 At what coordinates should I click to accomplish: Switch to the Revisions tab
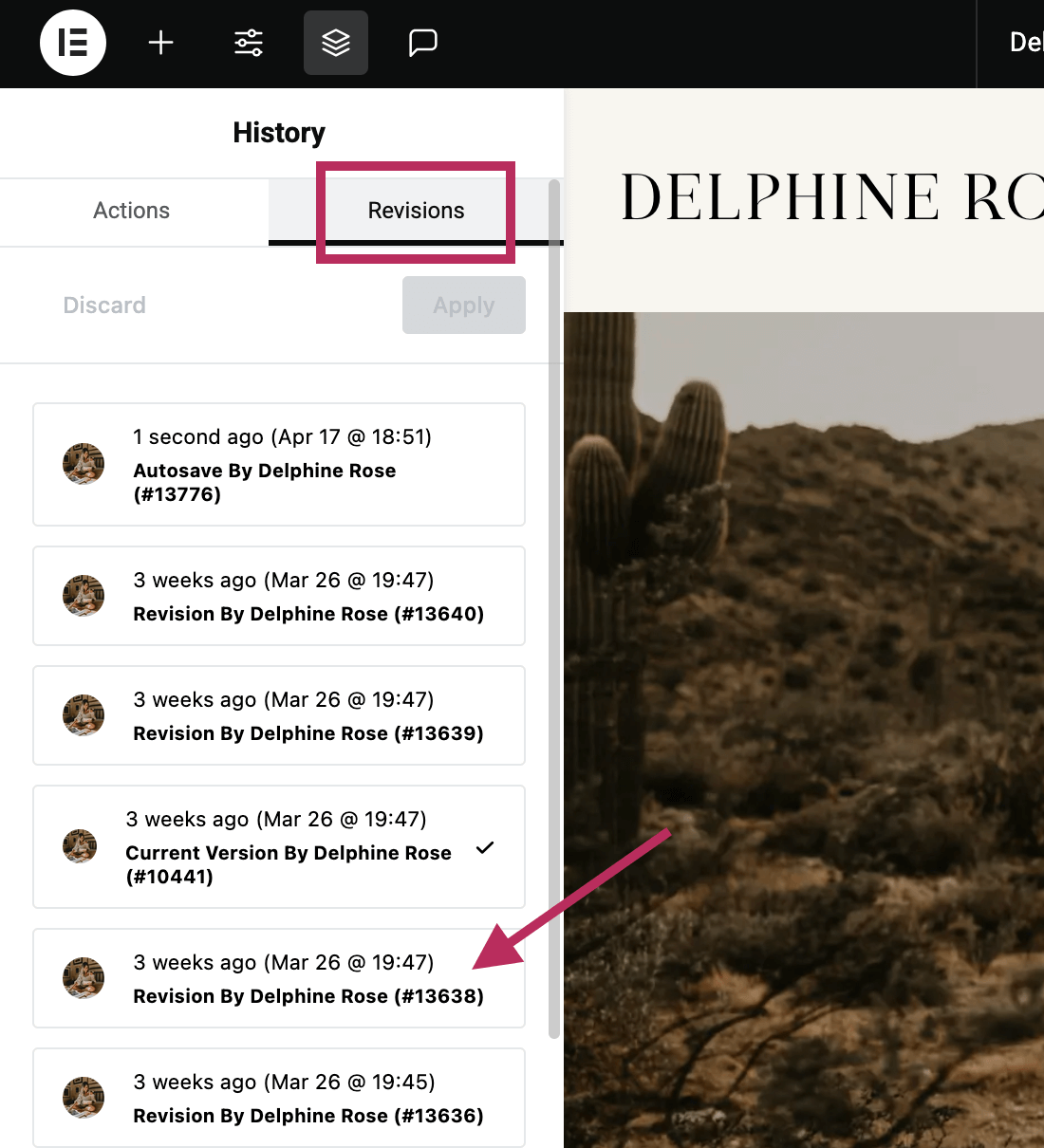coord(416,211)
